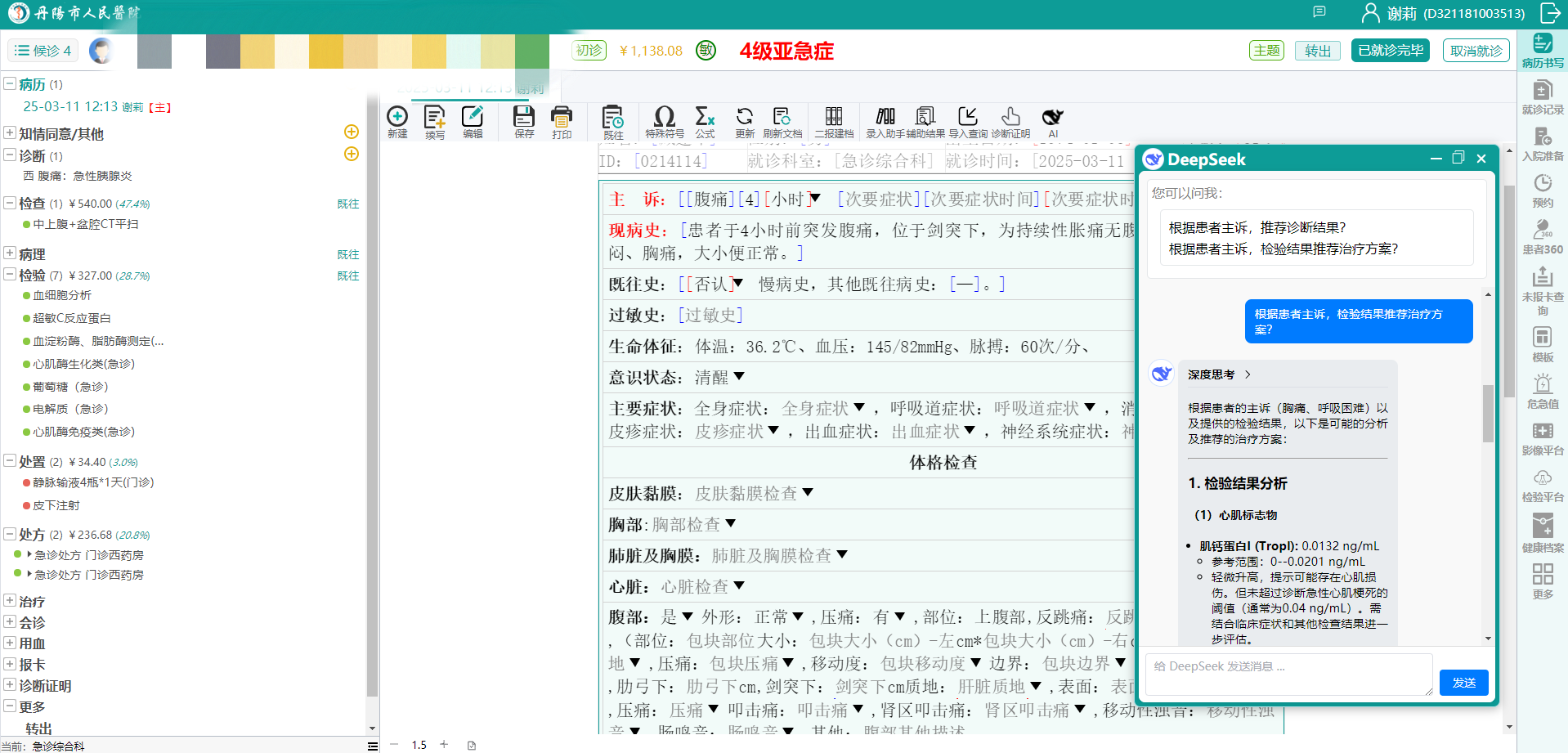Open 健康档案 health records in sidebar

1543,533
